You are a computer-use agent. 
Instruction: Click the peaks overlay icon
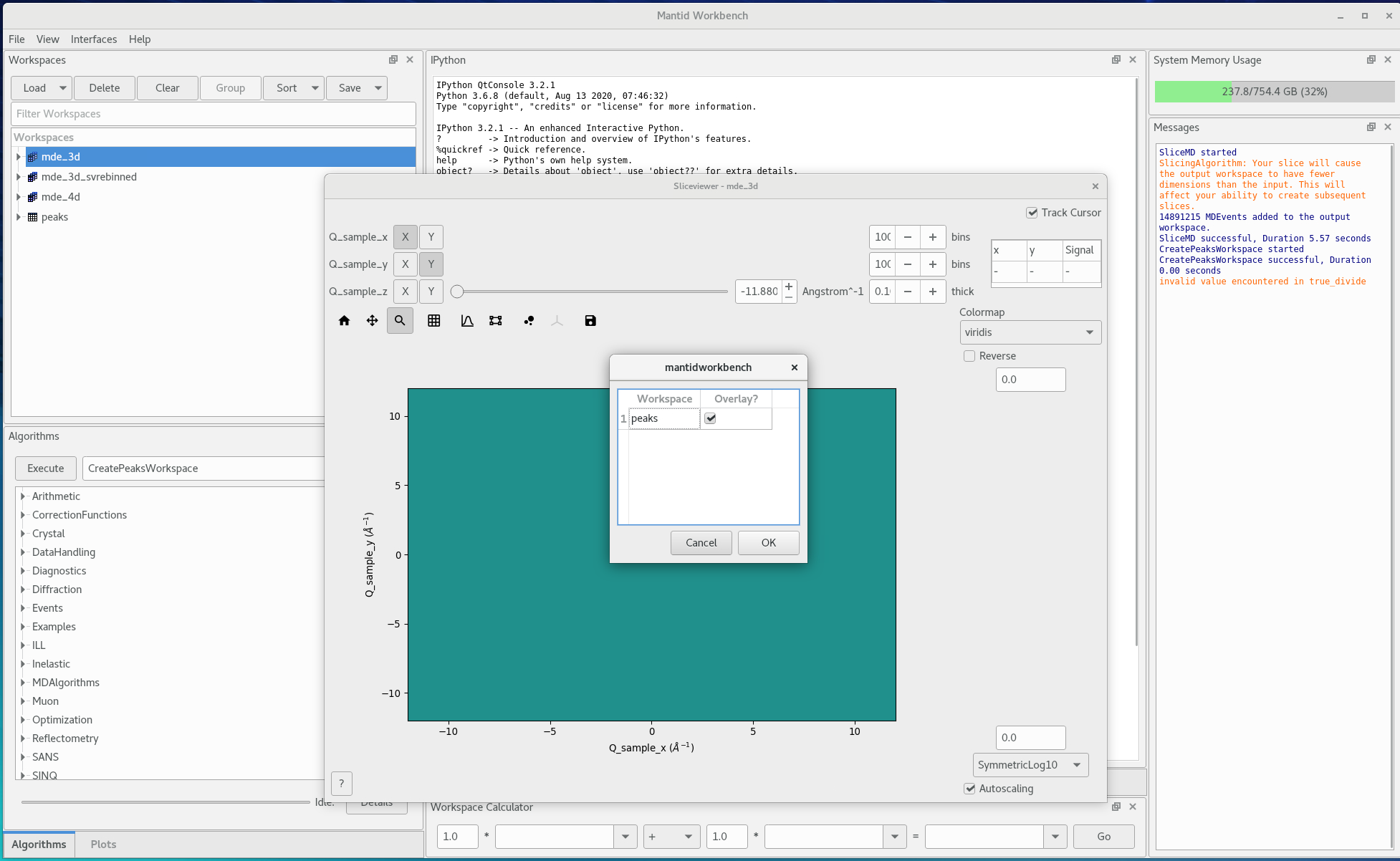coord(529,321)
